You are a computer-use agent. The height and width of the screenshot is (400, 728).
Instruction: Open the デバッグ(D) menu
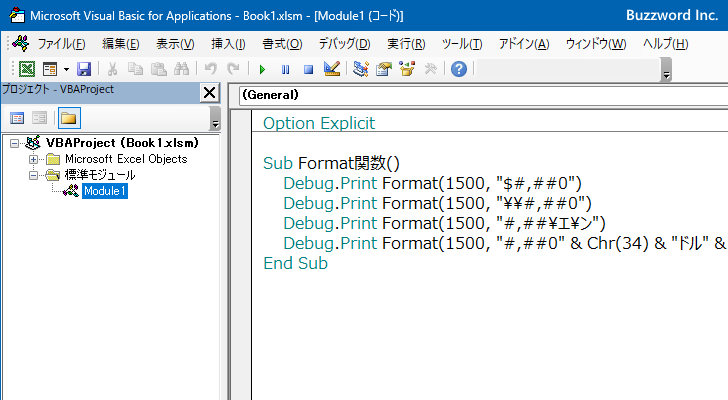point(344,44)
